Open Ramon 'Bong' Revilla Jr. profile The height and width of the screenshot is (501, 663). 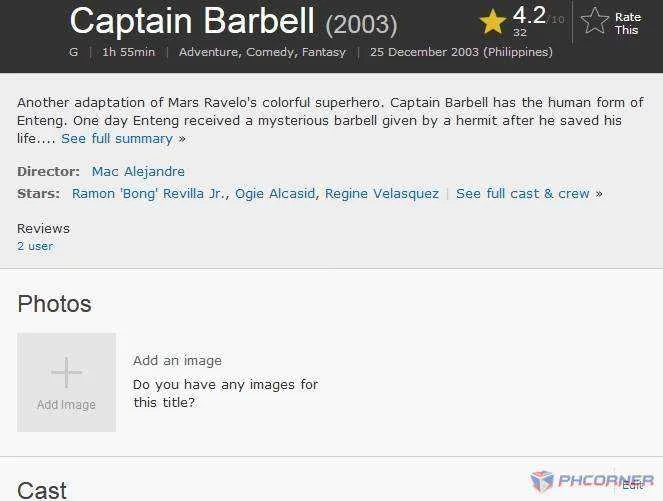tap(150, 194)
